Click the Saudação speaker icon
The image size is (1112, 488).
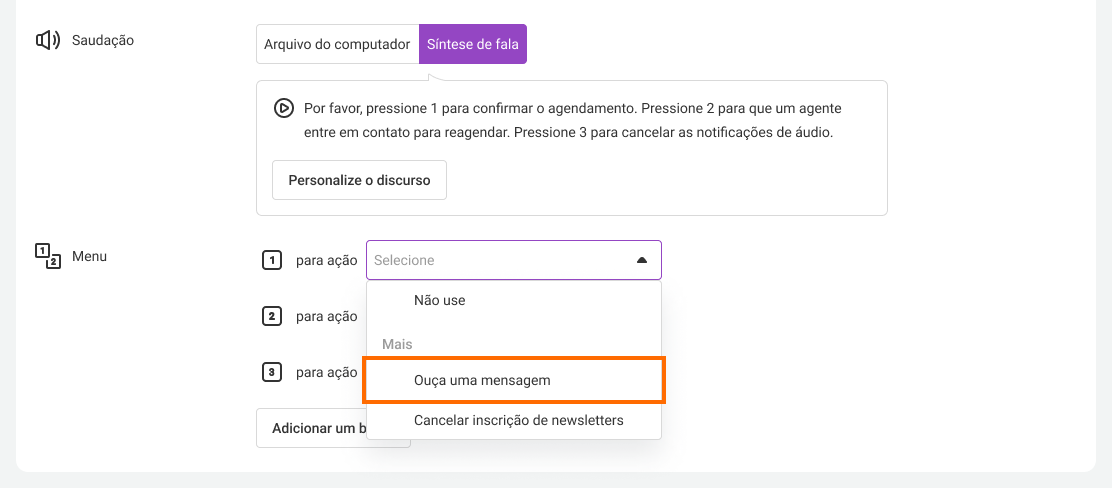point(48,40)
